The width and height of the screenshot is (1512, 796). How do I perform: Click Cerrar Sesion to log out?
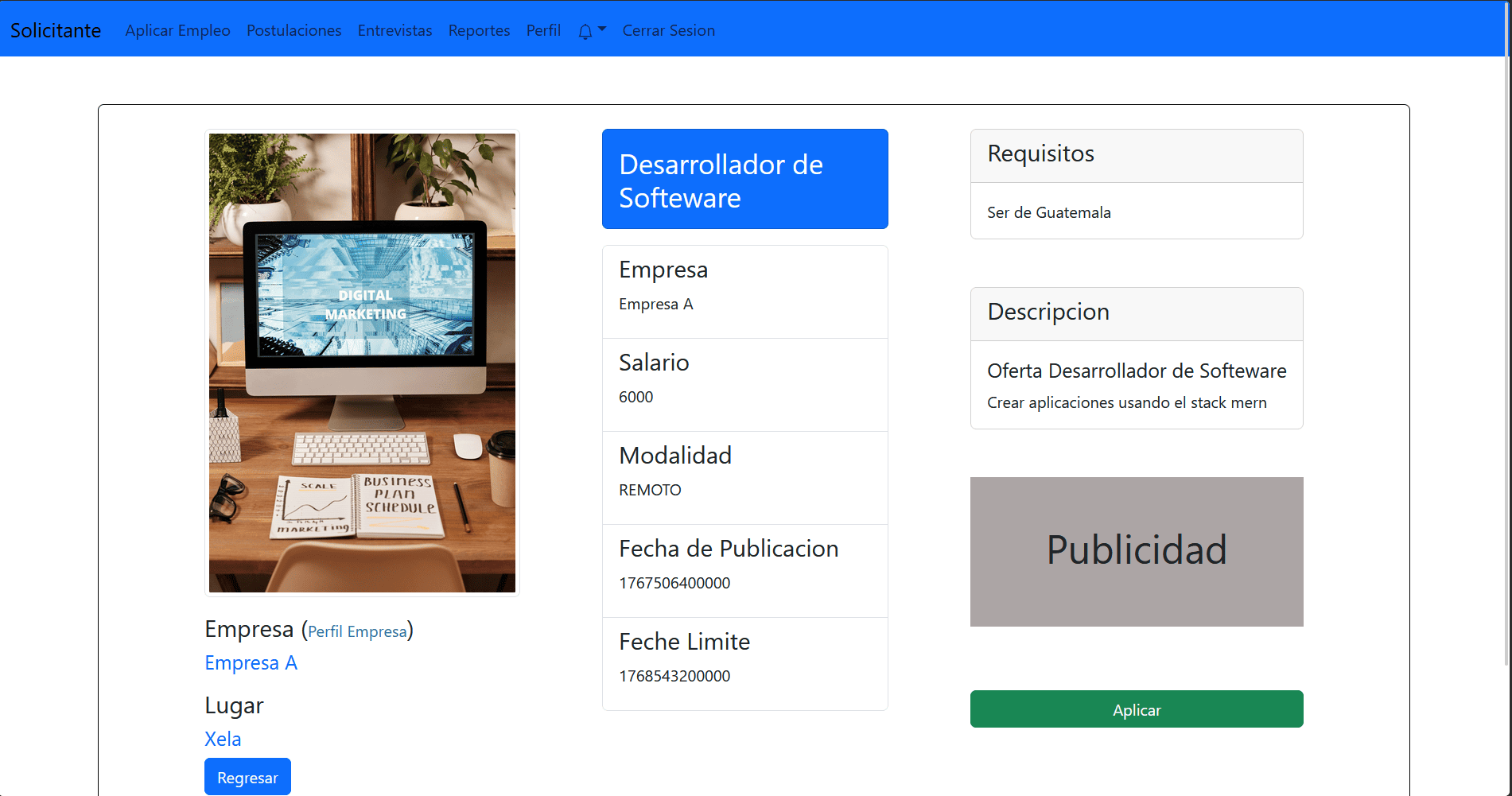(668, 30)
